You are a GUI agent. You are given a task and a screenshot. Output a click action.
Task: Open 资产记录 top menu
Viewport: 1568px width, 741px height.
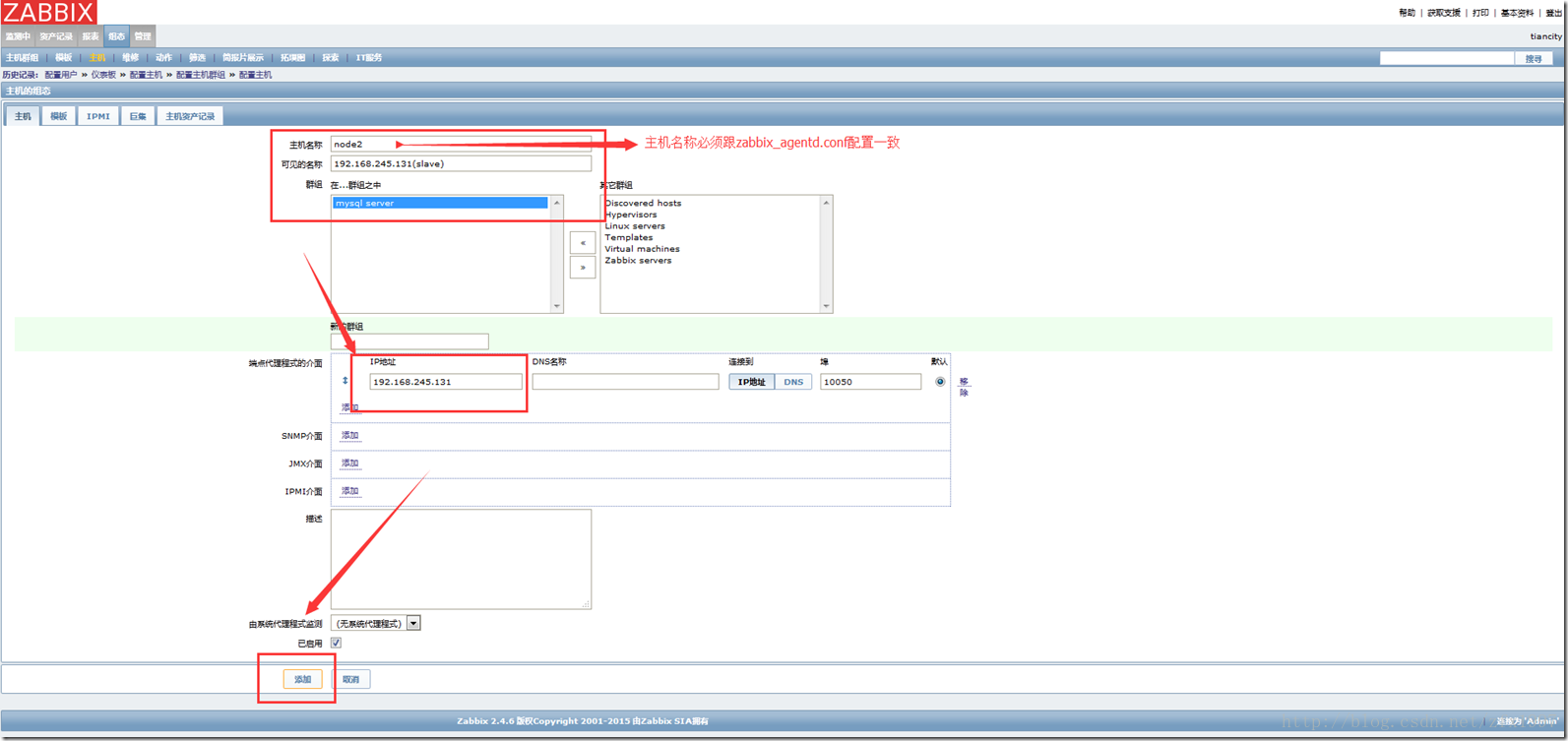pyautogui.click(x=56, y=36)
